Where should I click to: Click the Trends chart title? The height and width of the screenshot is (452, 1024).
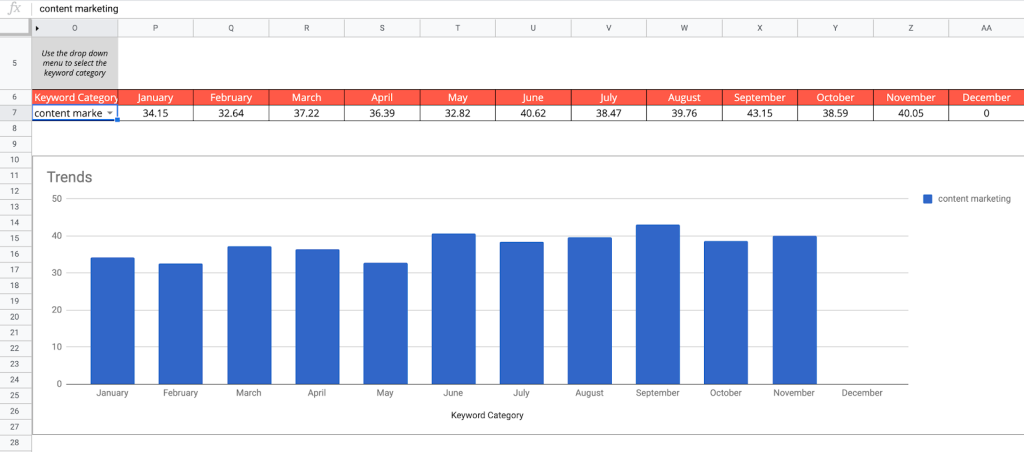point(69,177)
